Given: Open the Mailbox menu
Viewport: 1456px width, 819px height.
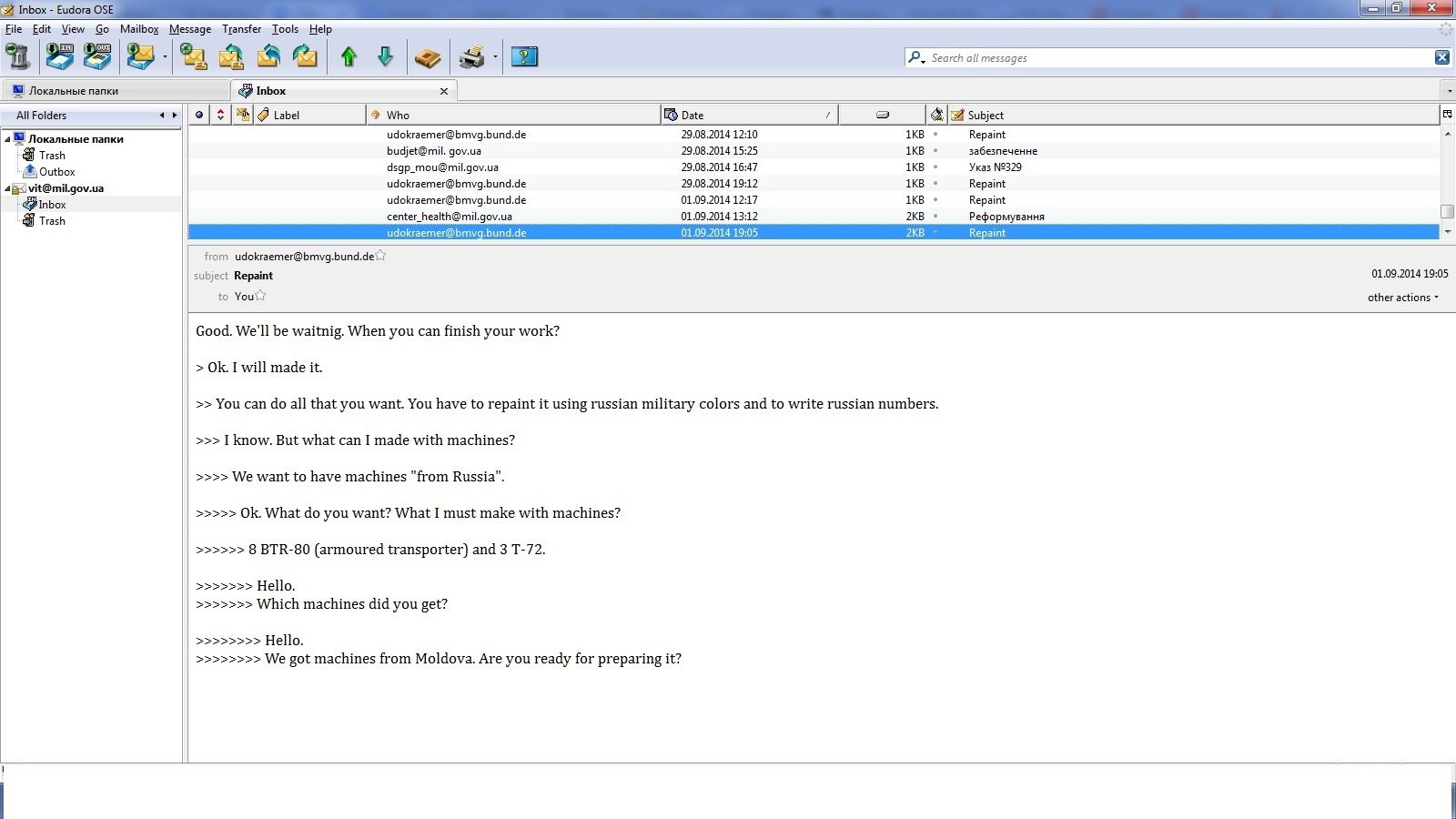Looking at the screenshot, I should point(139,29).
